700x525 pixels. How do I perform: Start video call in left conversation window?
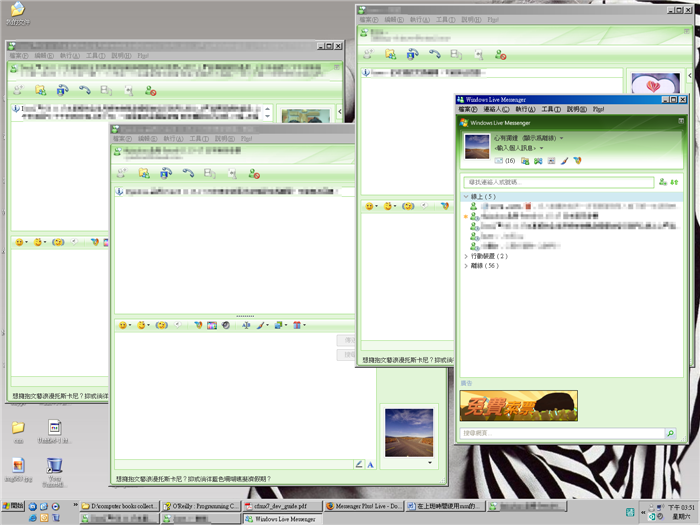point(62,90)
